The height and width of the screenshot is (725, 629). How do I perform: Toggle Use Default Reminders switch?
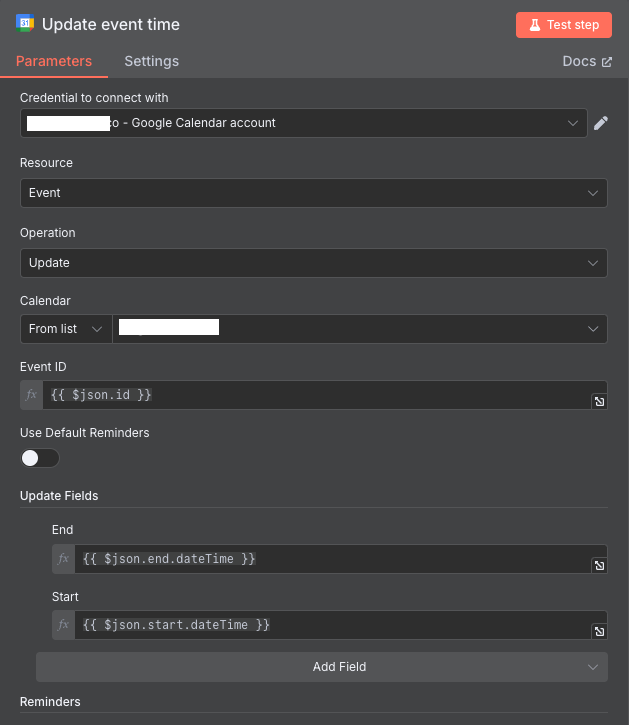[x=40, y=458]
